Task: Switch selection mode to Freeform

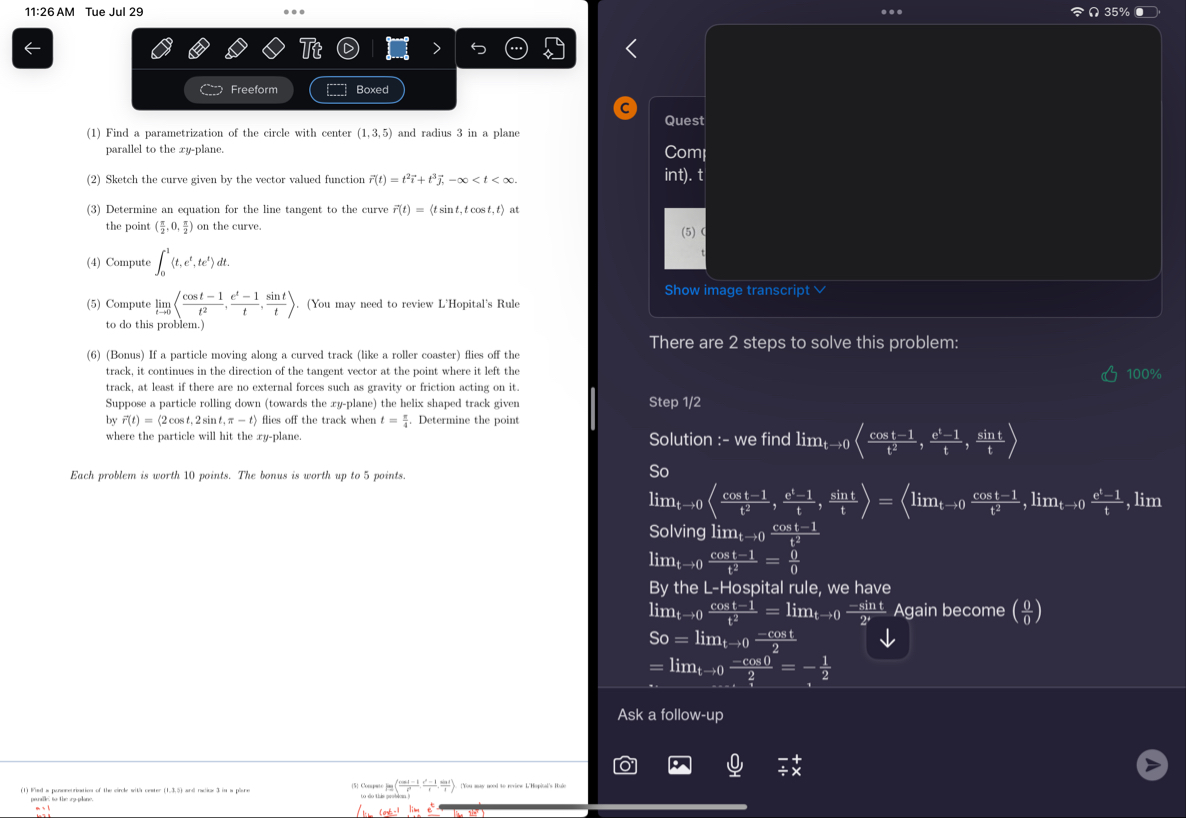Action: click(238, 89)
